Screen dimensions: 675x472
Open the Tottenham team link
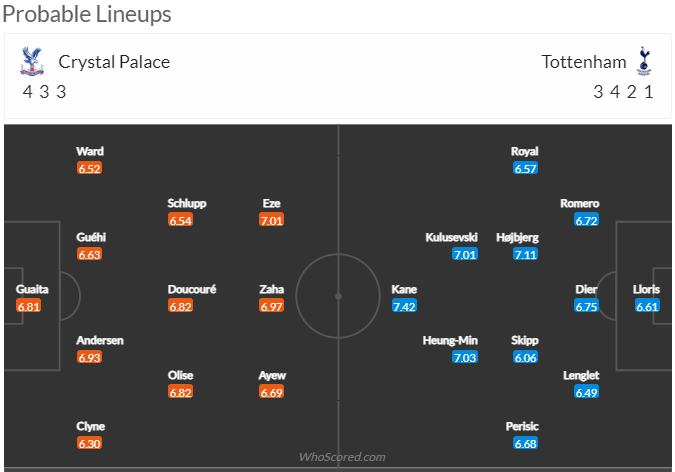(x=584, y=62)
